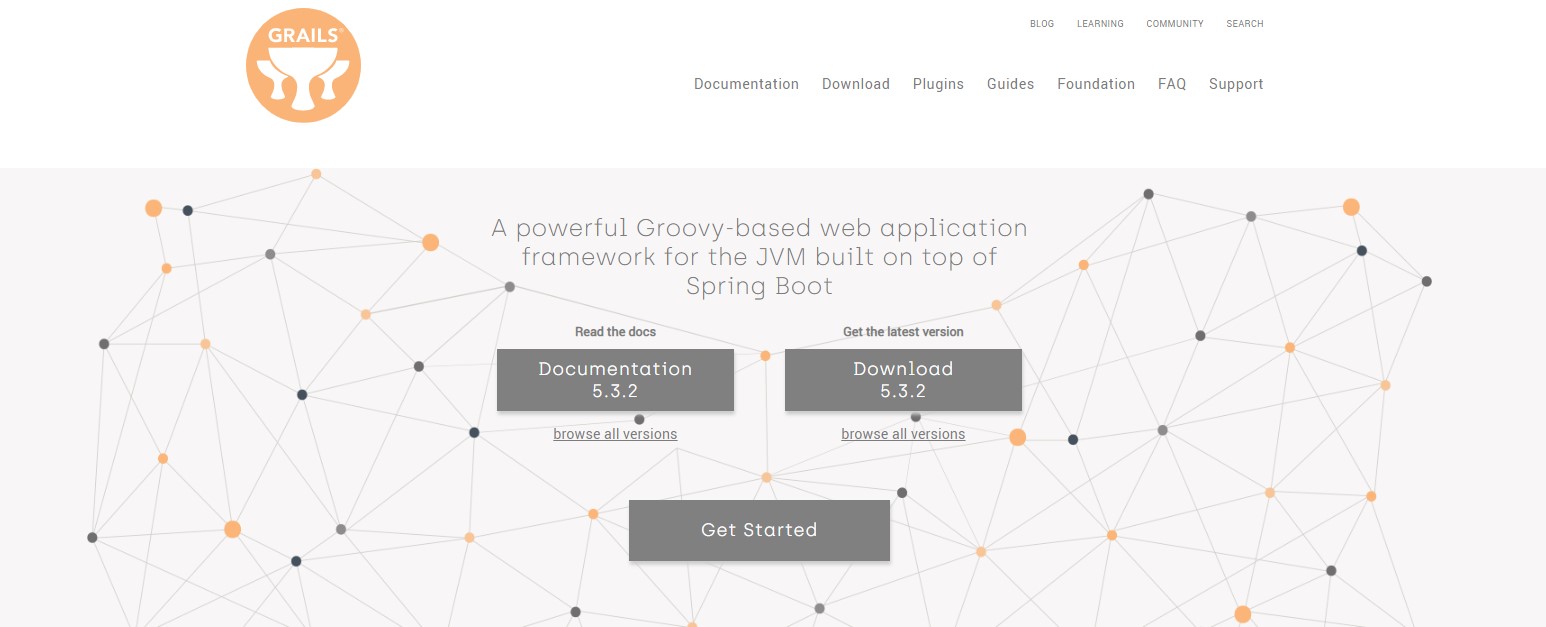The image size is (1546, 627).
Task: Select Download in the main navigation menu
Action: tap(855, 84)
